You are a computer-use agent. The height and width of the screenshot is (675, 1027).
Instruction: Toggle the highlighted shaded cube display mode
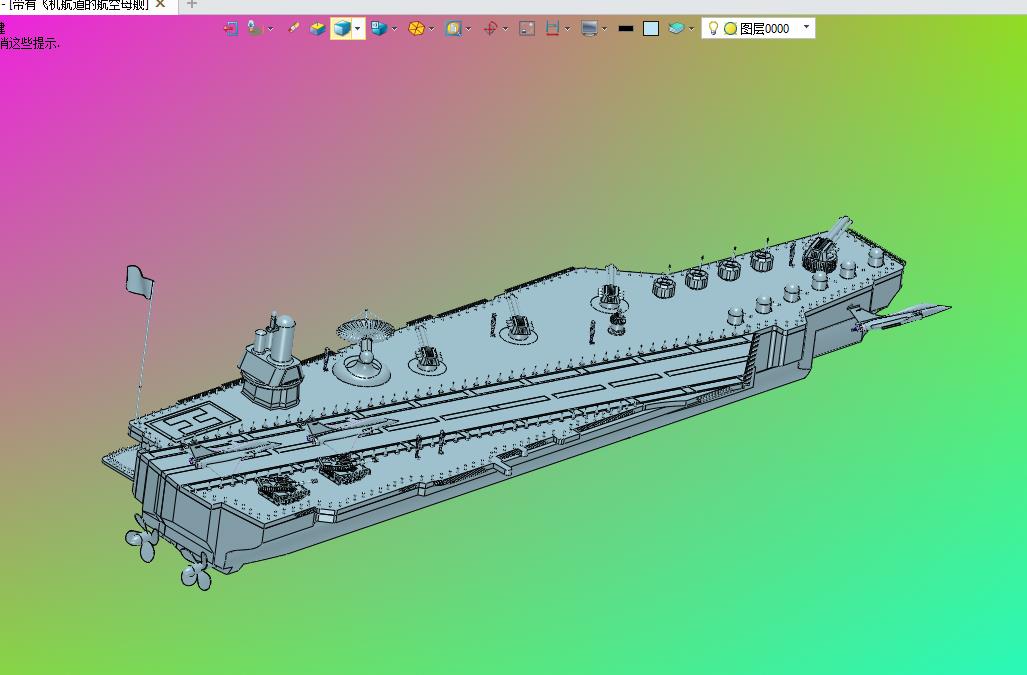click(x=342, y=29)
